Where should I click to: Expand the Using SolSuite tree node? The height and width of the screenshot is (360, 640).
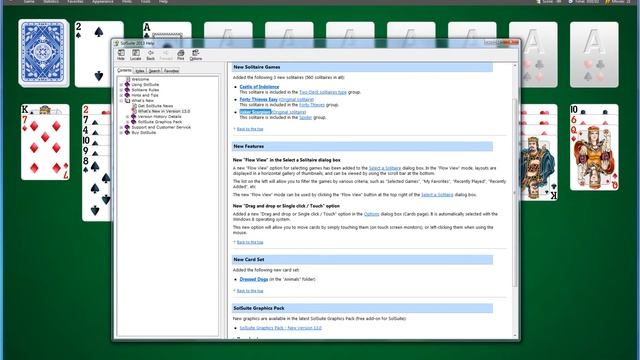coord(121,84)
